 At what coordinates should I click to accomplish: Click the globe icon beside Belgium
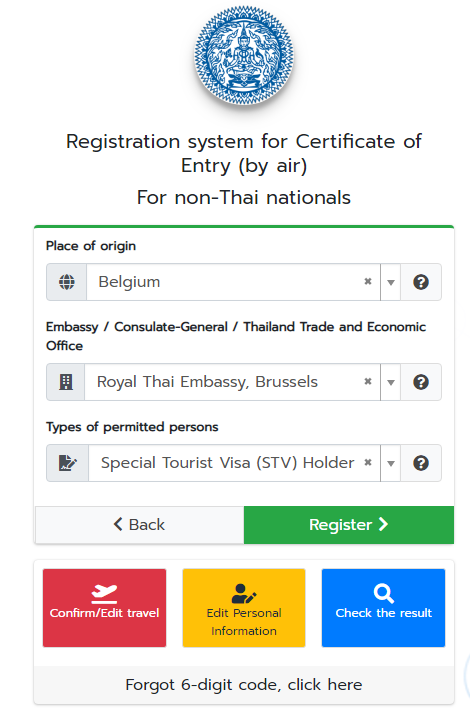point(67,282)
